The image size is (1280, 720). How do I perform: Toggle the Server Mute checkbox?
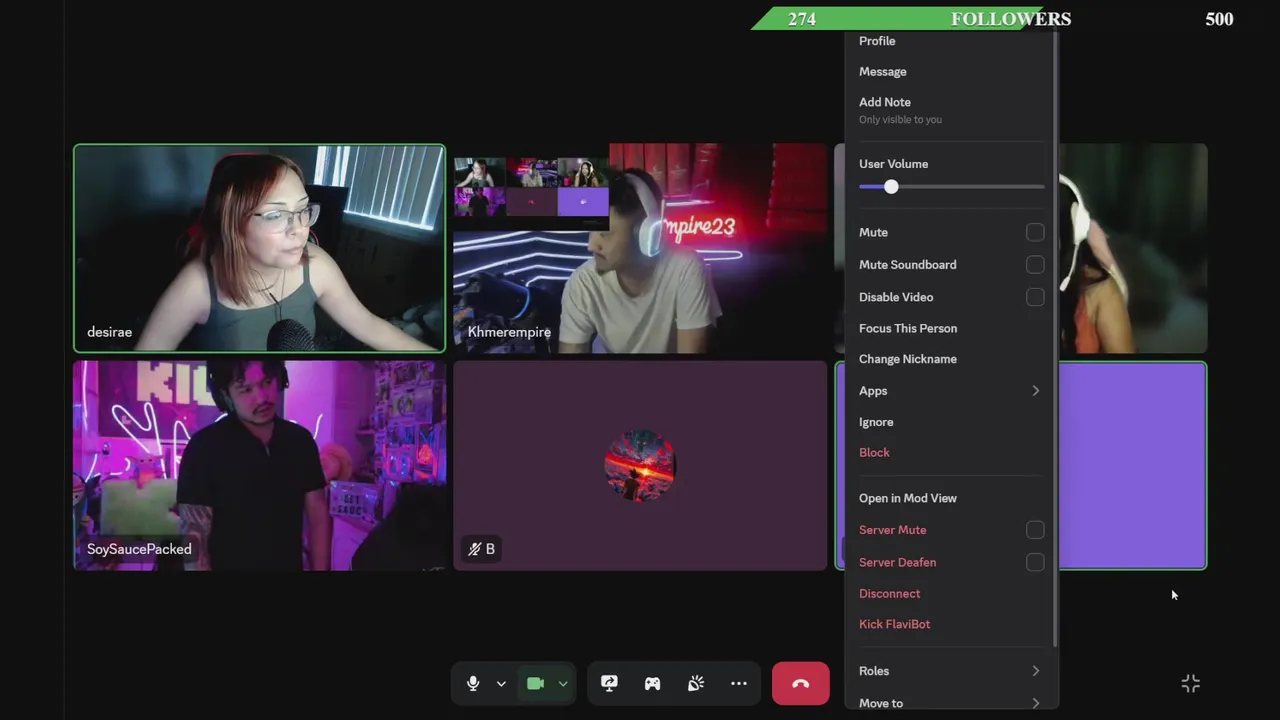click(1035, 530)
